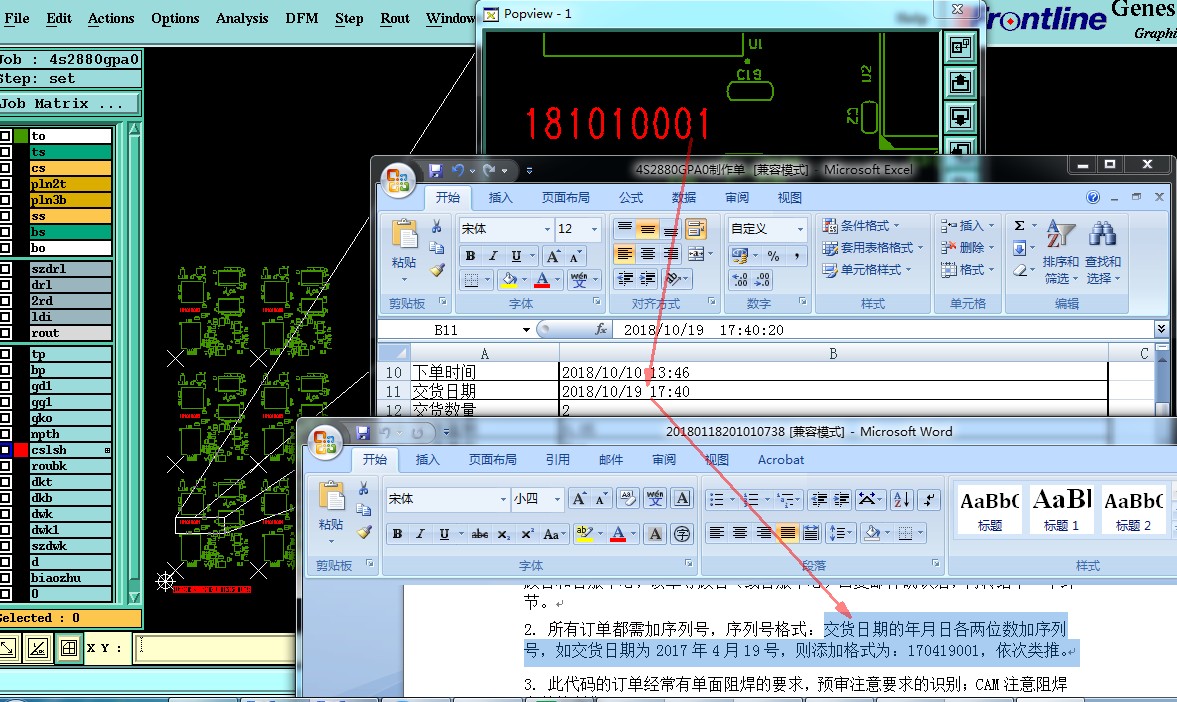This screenshot has width=1177, height=702.
Task: Open Excel number format dropdown 自定义
Action: [x=800, y=229]
